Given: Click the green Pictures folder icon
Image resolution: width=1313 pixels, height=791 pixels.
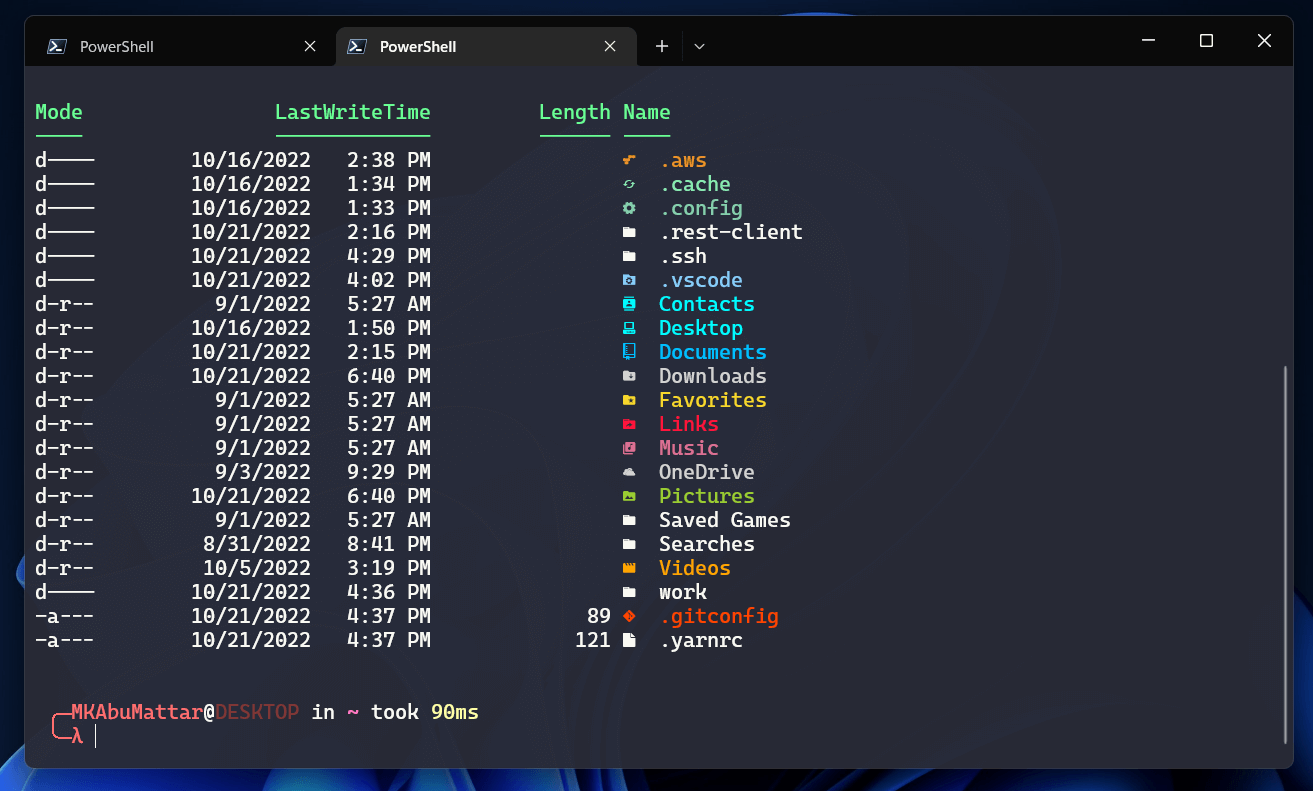Looking at the screenshot, I should [629, 496].
